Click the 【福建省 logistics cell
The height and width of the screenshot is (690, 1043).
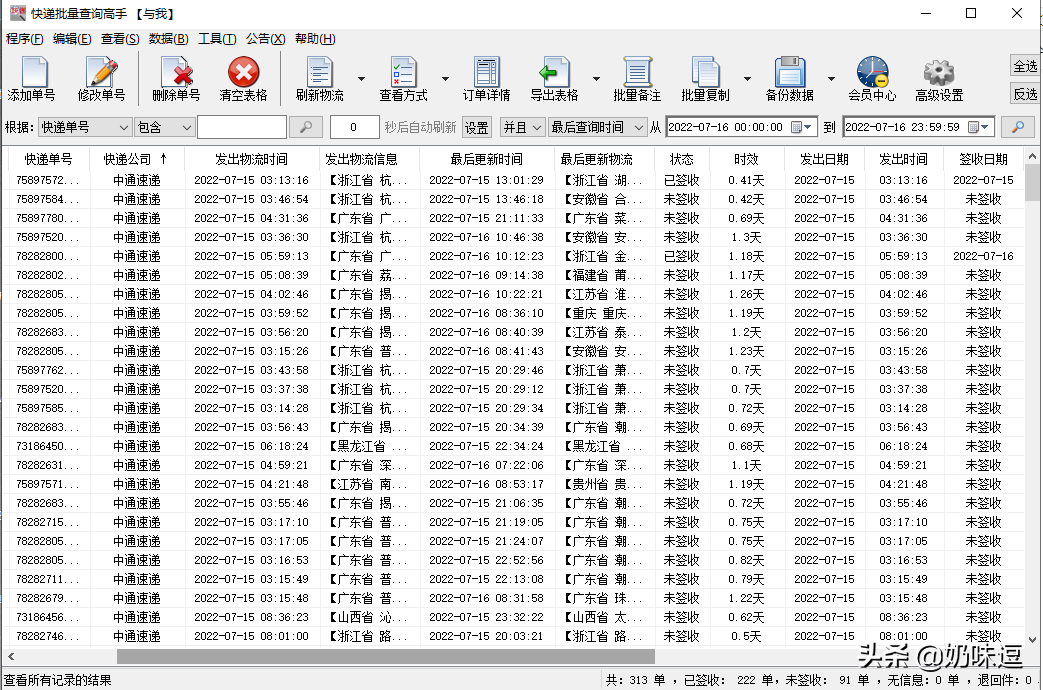pyautogui.click(x=604, y=275)
